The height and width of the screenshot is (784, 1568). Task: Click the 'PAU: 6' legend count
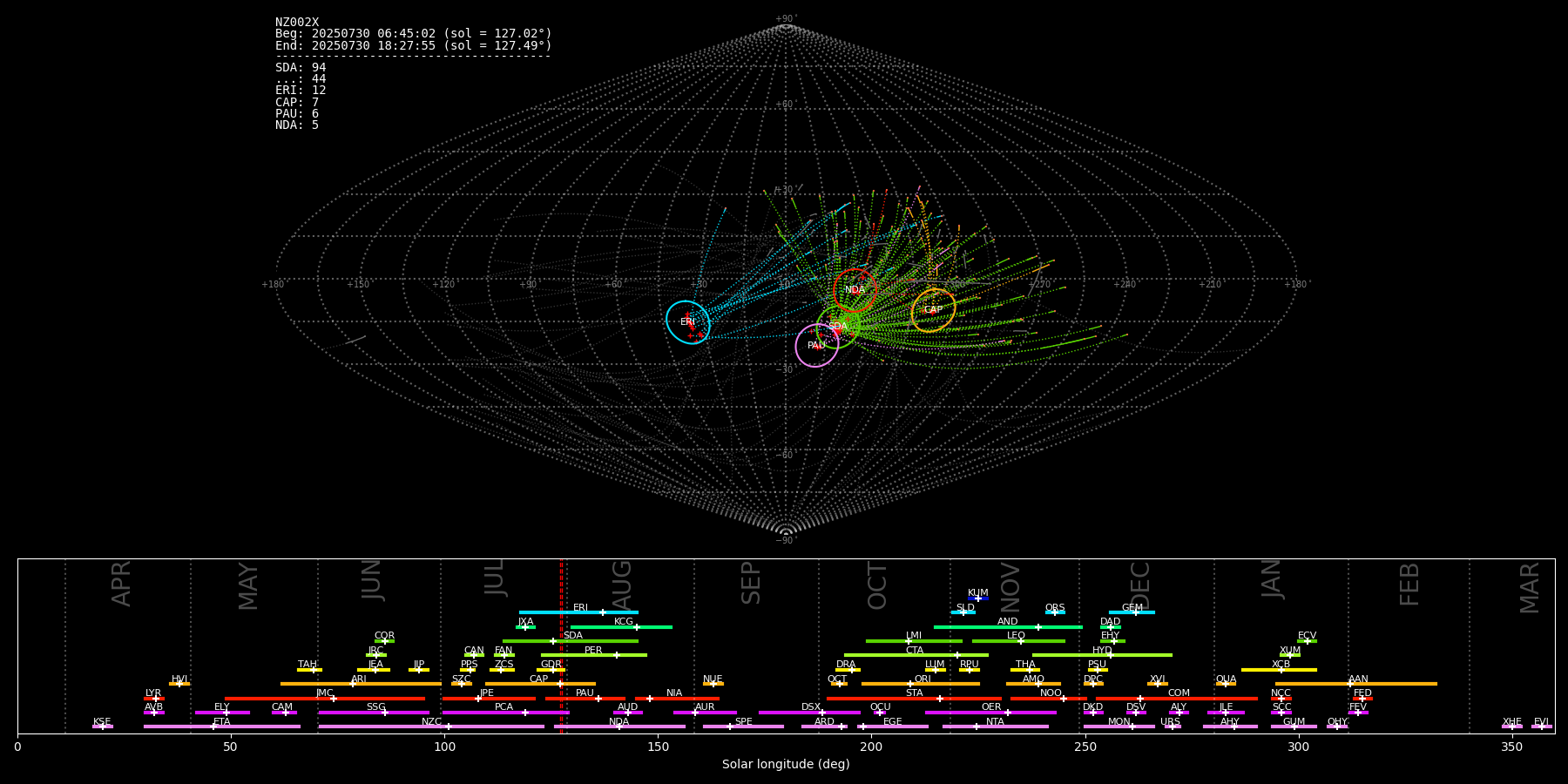click(297, 114)
